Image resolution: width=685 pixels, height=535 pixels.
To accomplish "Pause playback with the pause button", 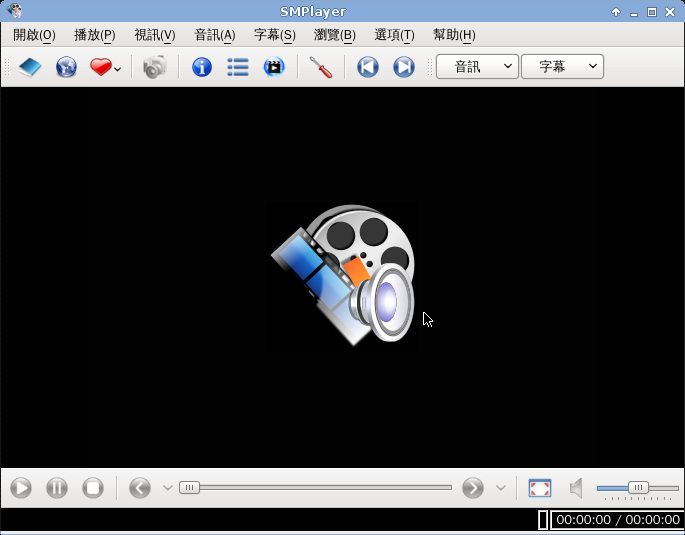I will click(x=57, y=488).
